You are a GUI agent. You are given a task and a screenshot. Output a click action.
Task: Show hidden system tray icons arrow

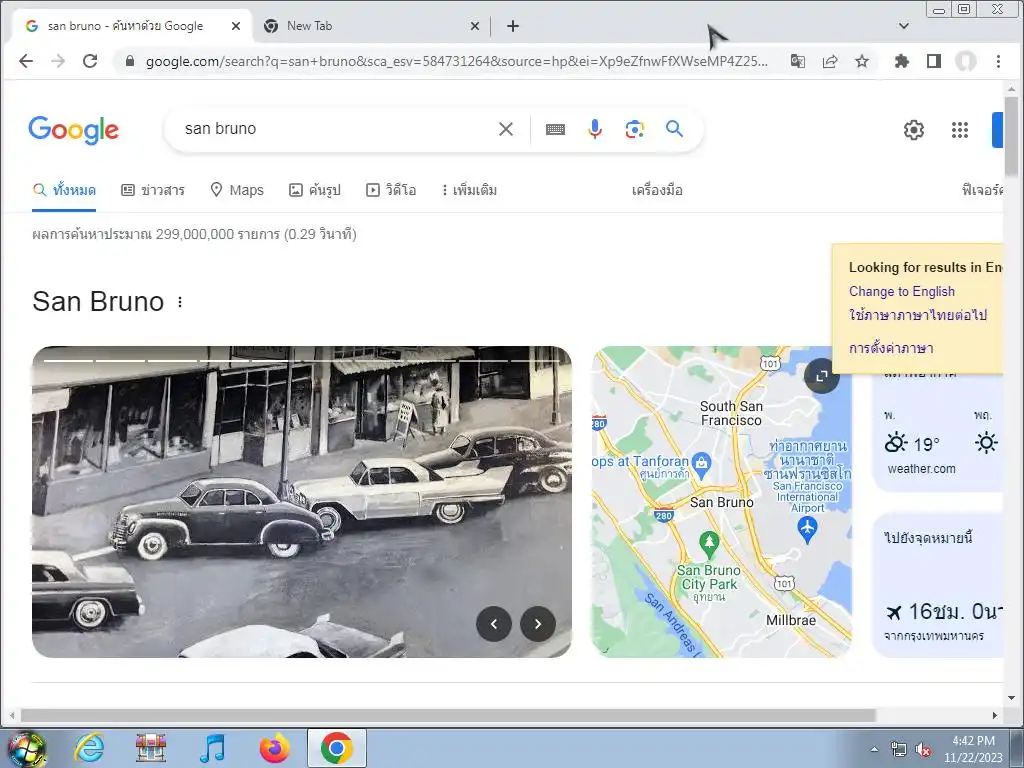coord(874,749)
